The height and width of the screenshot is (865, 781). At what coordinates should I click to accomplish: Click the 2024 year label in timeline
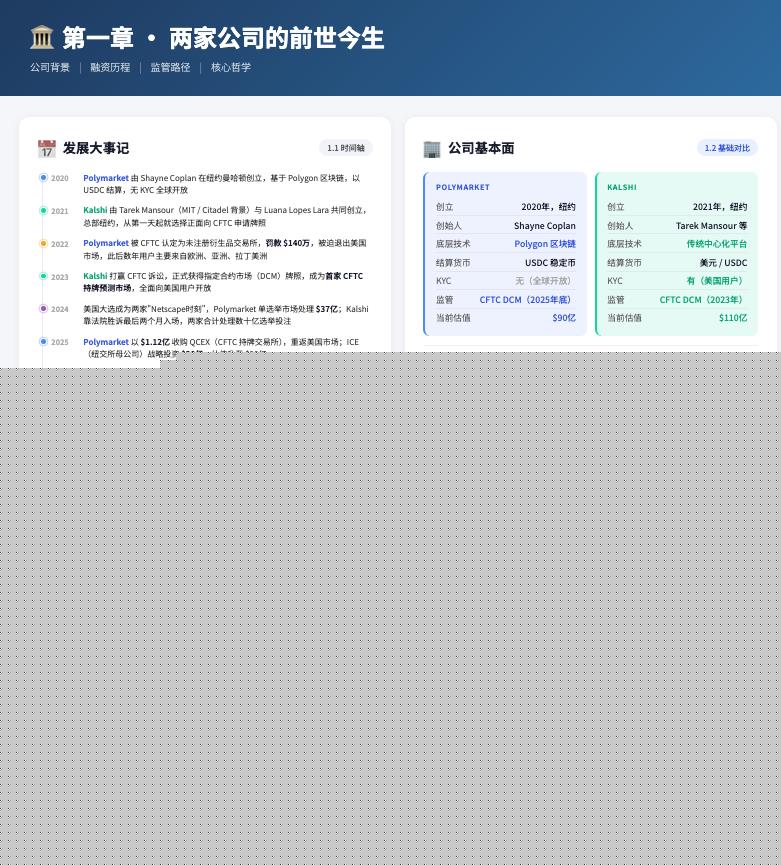tap(60, 309)
